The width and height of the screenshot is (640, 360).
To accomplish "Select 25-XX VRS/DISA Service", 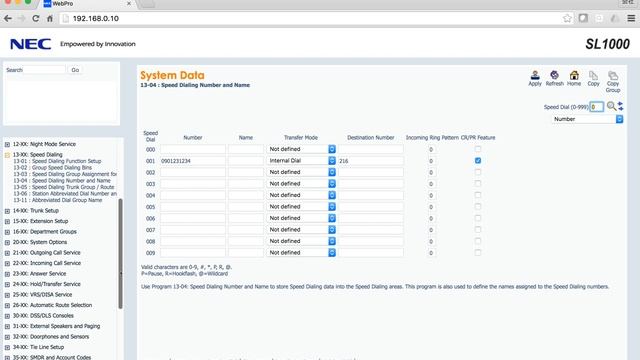I will [x=42, y=295].
